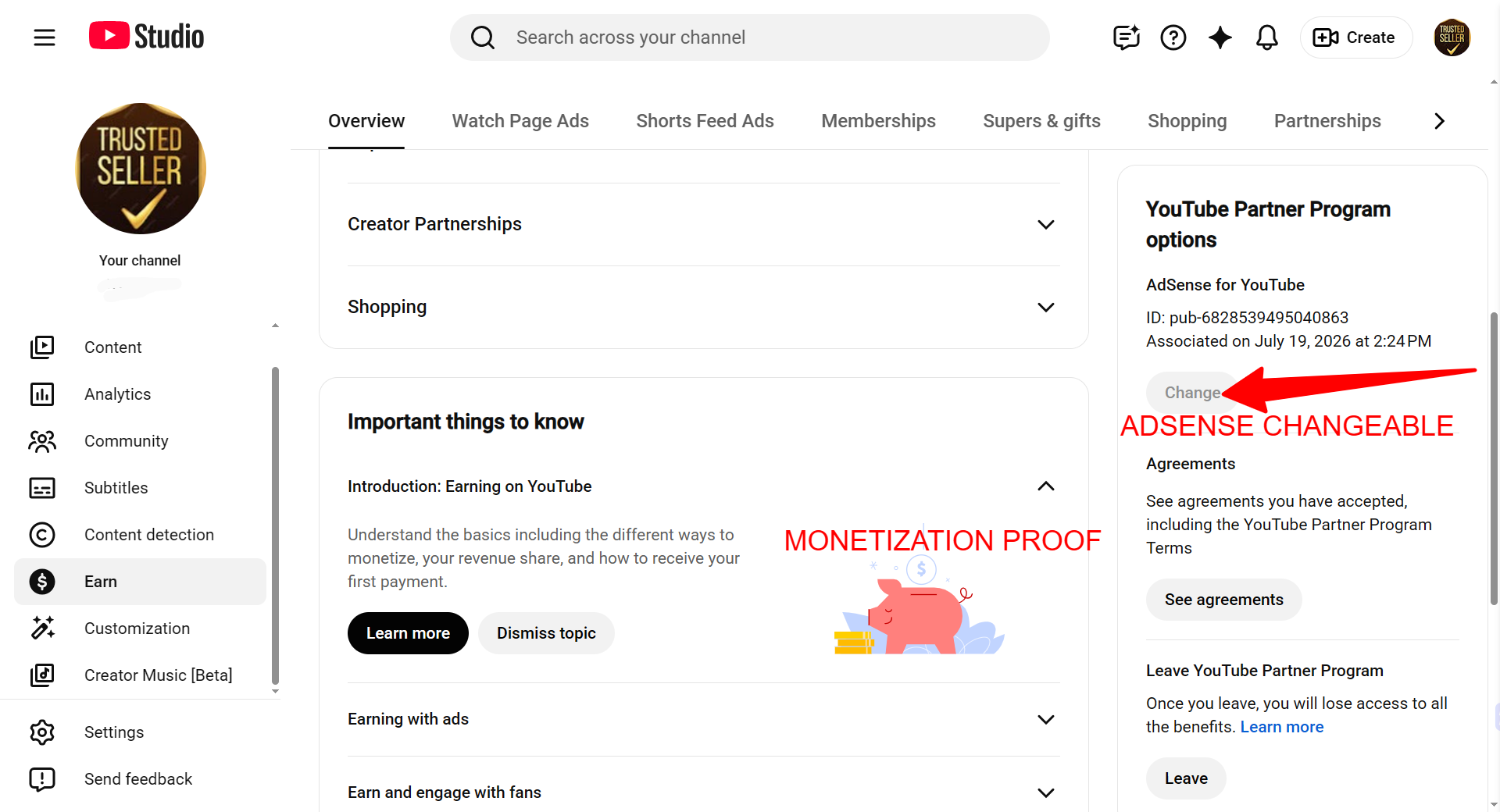
Task: Click the account avatar in top right
Action: (1452, 37)
